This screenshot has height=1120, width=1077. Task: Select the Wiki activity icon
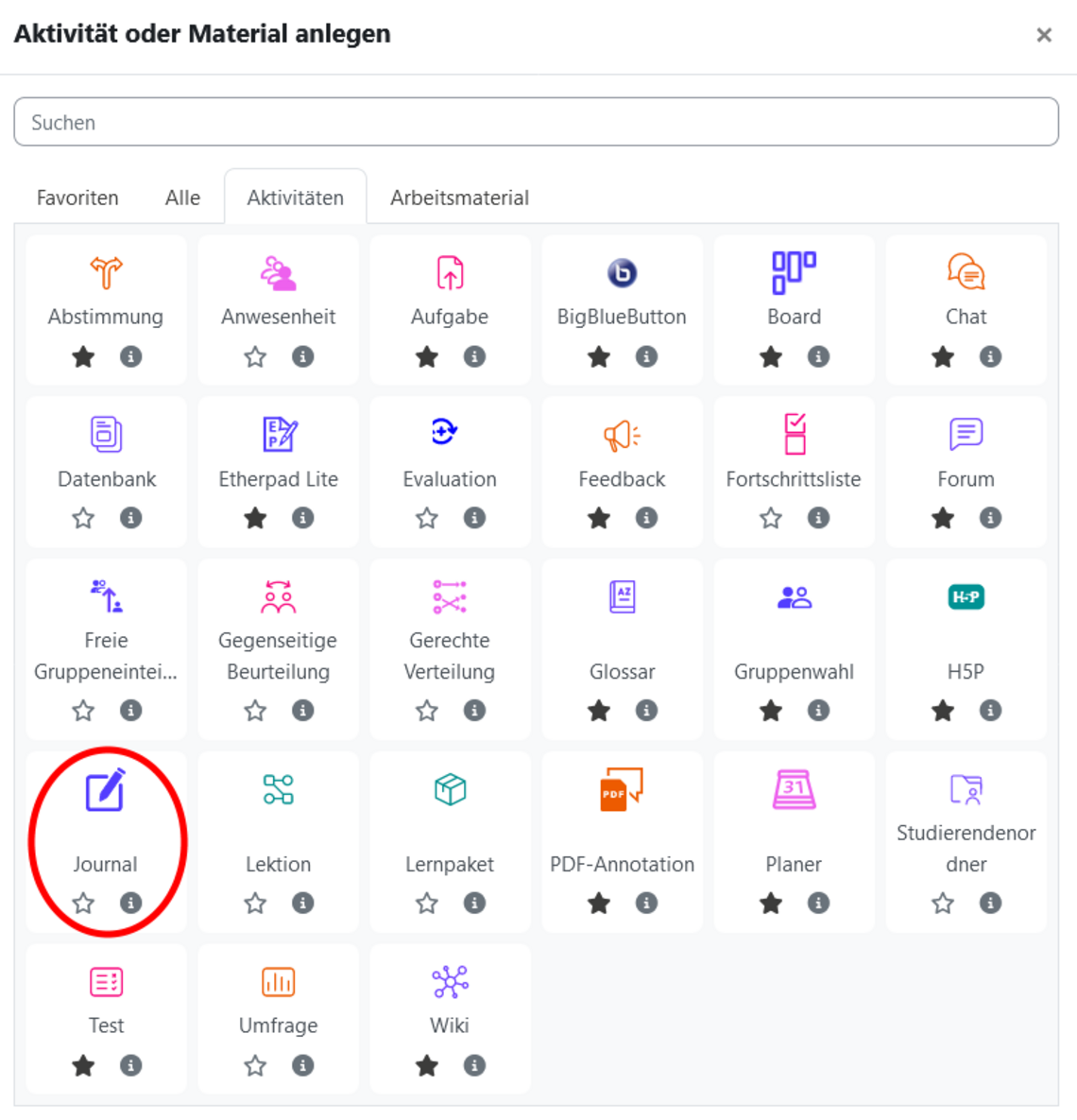point(450,983)
